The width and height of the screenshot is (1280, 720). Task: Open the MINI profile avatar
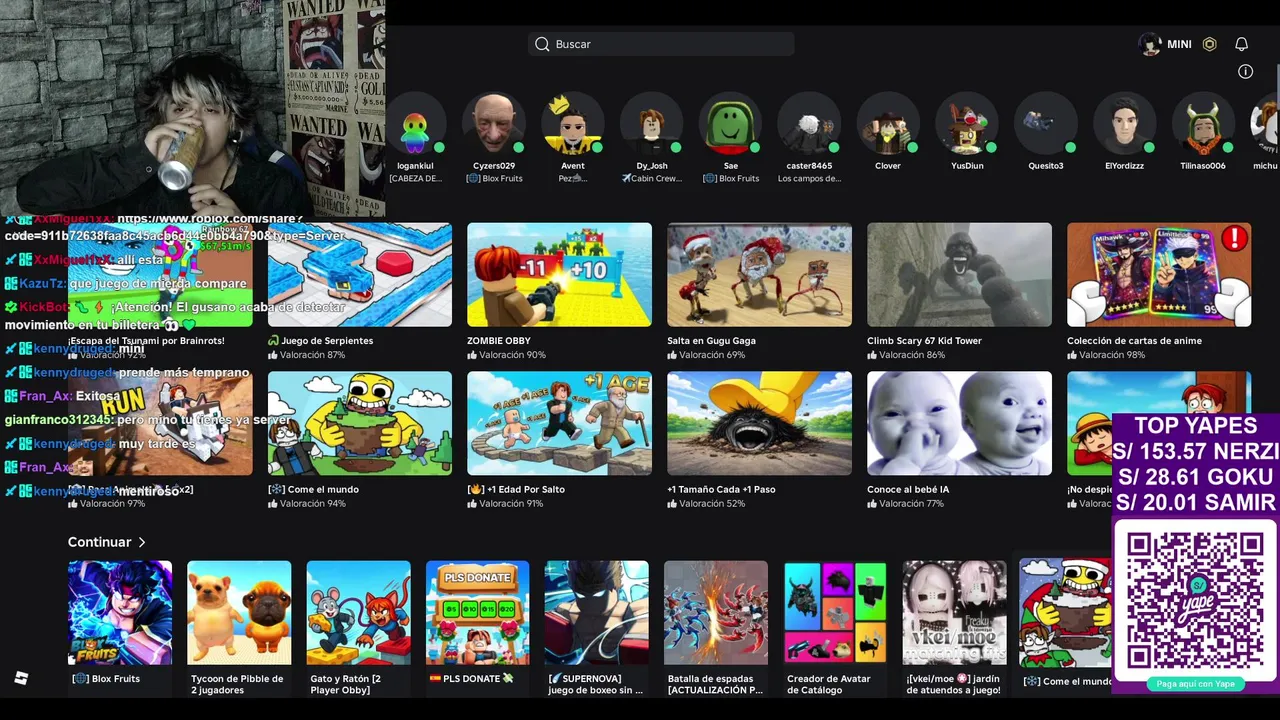1150,44
